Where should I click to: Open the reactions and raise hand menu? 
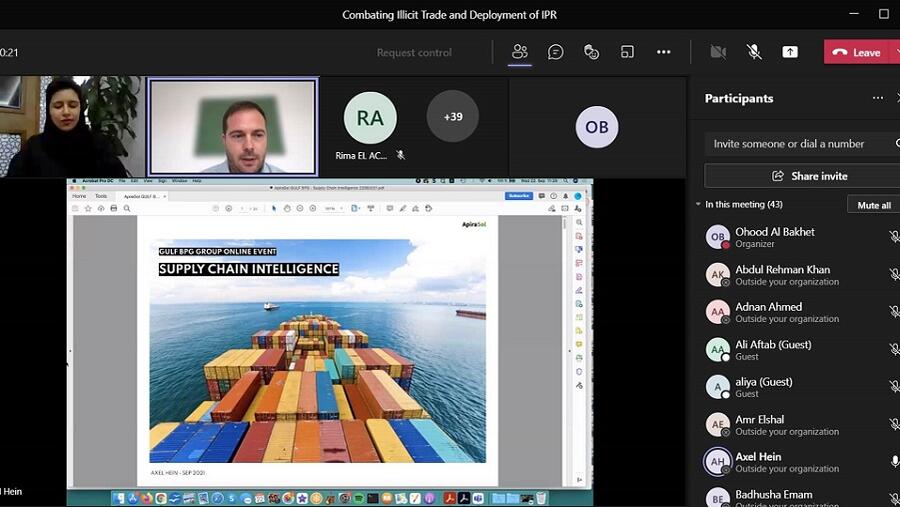pyautogui.click(x=591, y=52)
